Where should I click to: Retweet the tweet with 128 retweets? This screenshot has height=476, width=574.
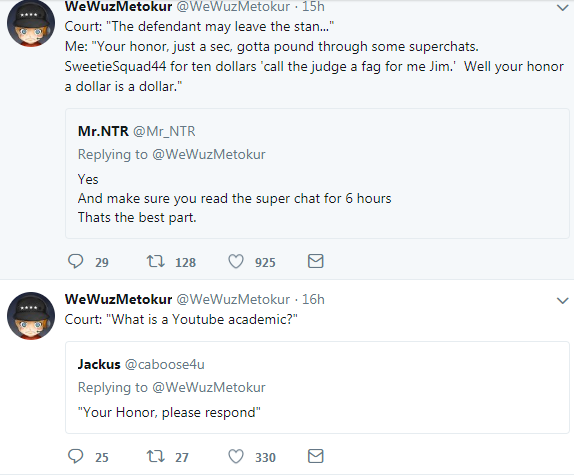(x=156, y=261)
